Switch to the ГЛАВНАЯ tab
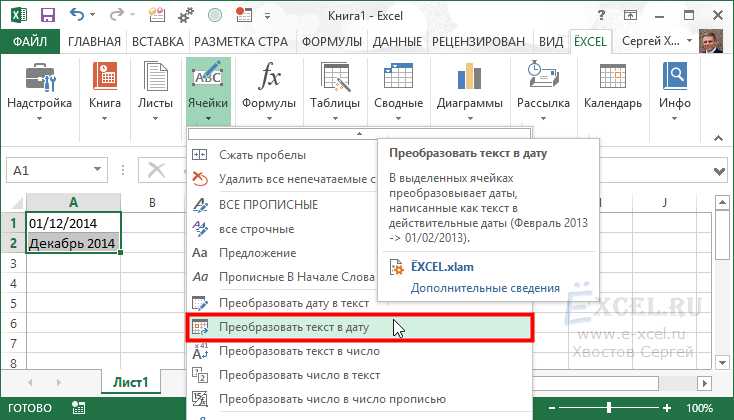Screen dimensions: 734x420 [94, 42]
